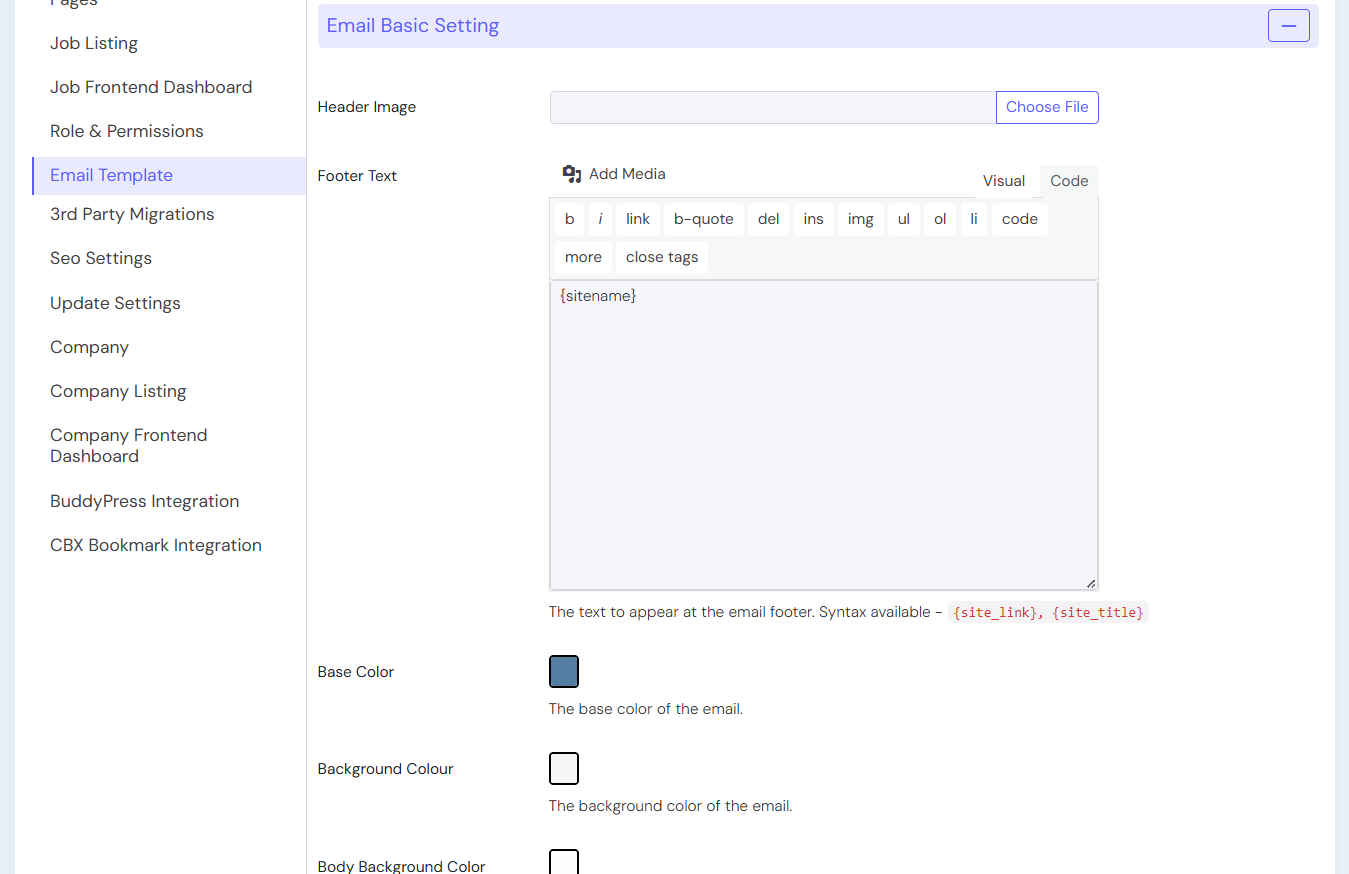Click the close tags button
The height and width of the screenshot is (874, 1349).
point(661,257)
